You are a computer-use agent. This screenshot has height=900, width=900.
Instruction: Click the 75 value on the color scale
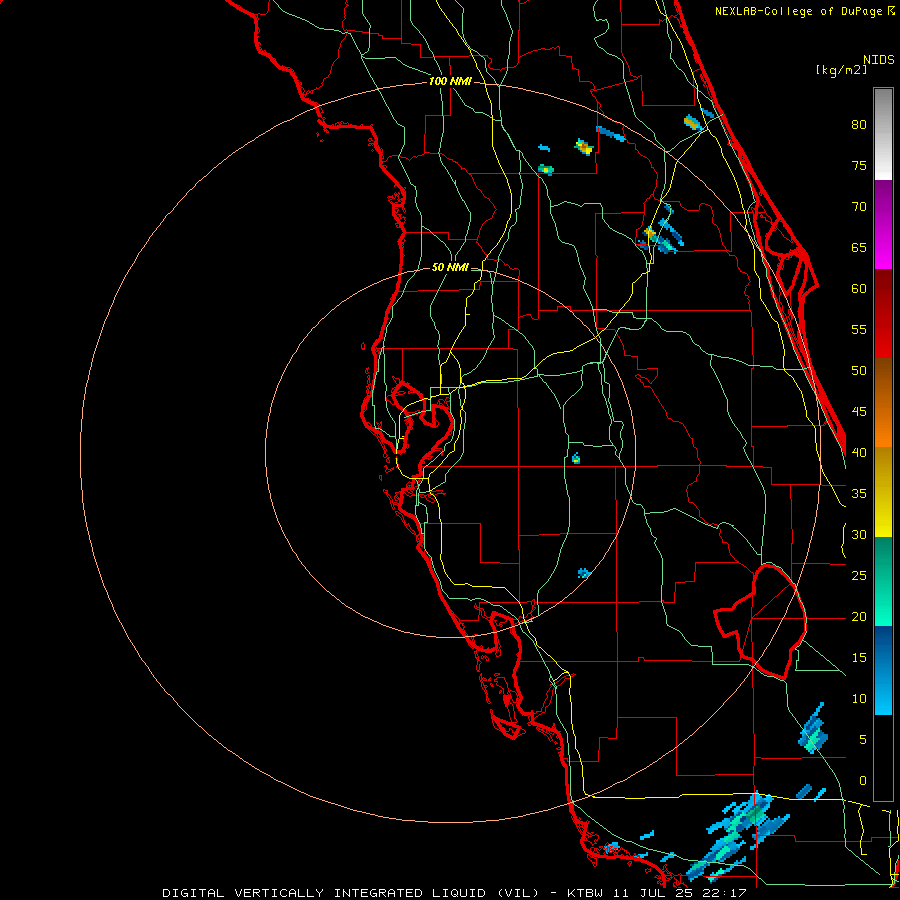[x=859, y=165]
